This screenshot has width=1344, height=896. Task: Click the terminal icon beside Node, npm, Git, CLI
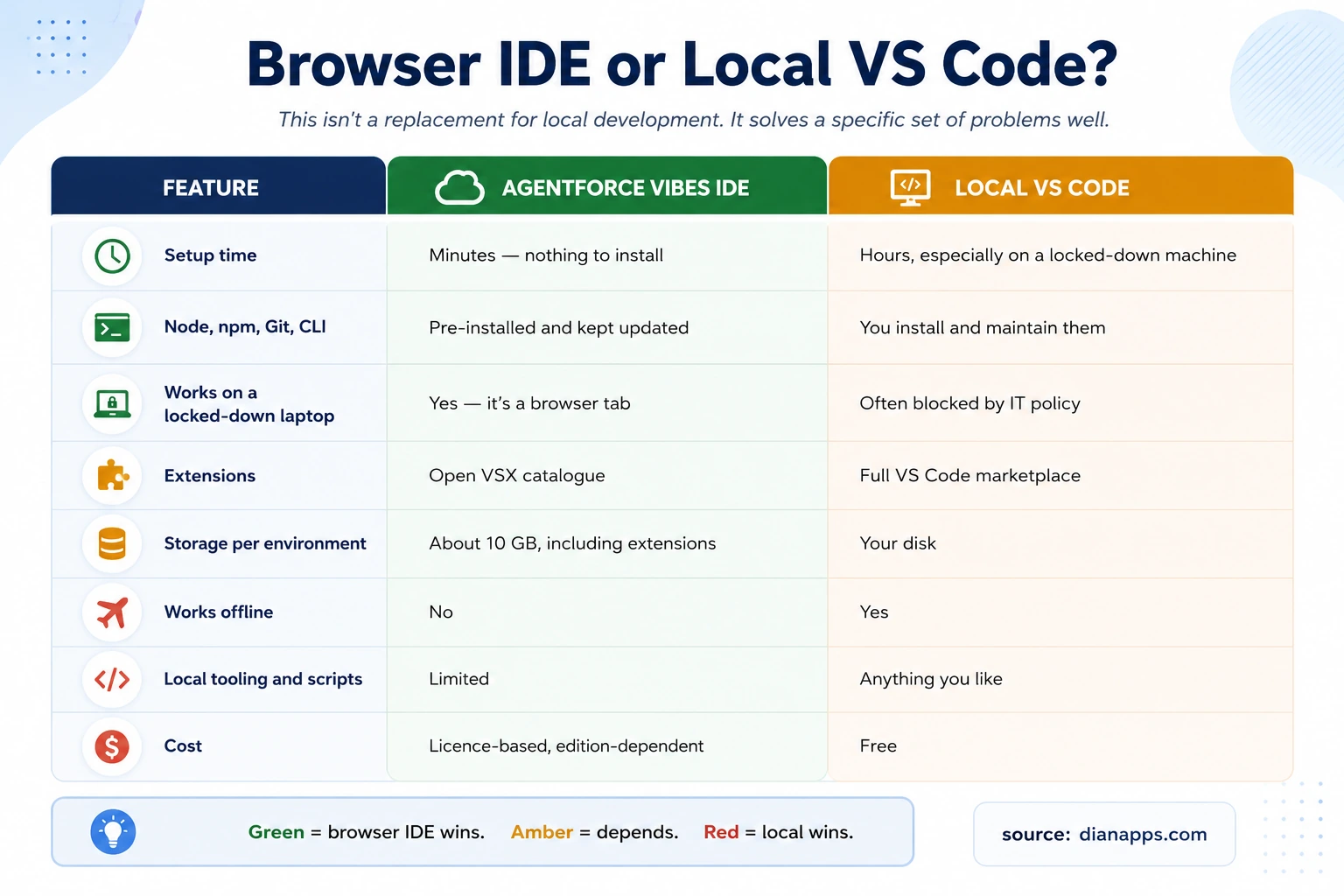(112, 328)
